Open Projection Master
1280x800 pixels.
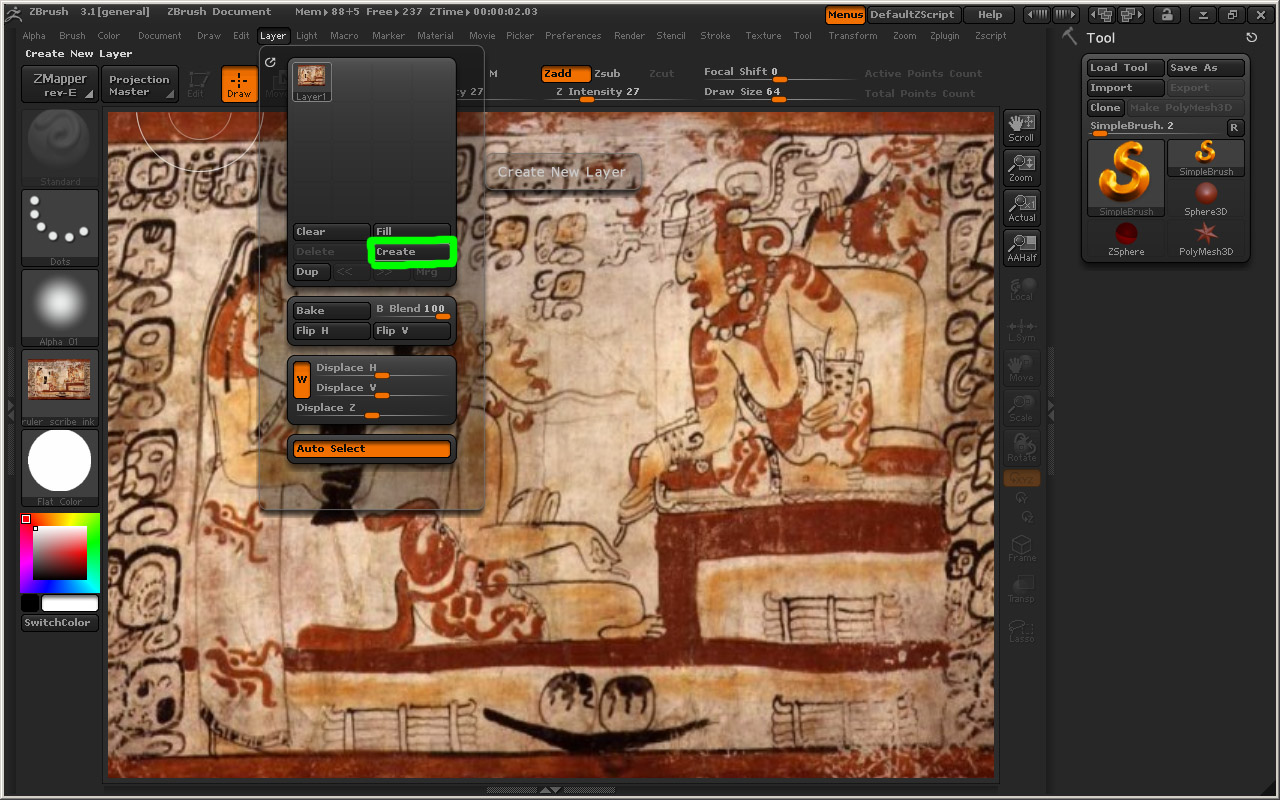click(x=139, y=84)
